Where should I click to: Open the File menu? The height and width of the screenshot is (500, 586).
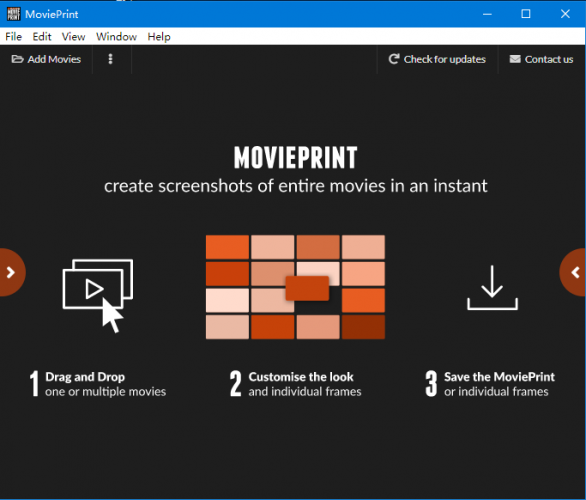(x=13, y=37)
